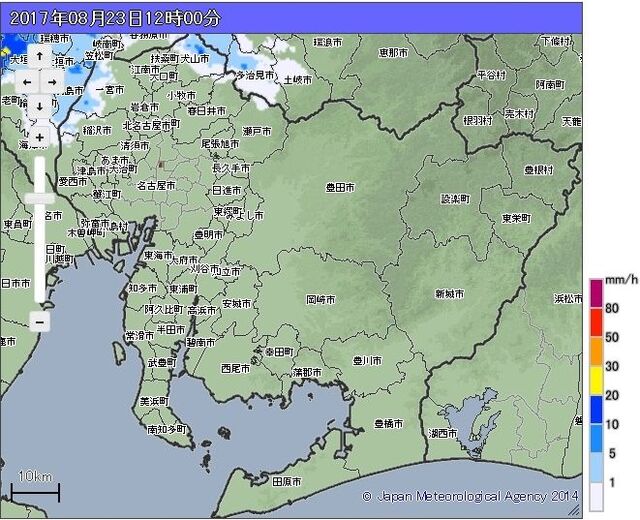The height and width of the screenshot is (520, 640).
Task: Click the small brown marker in 名古屋市
Action: click(x=160, y=164)
